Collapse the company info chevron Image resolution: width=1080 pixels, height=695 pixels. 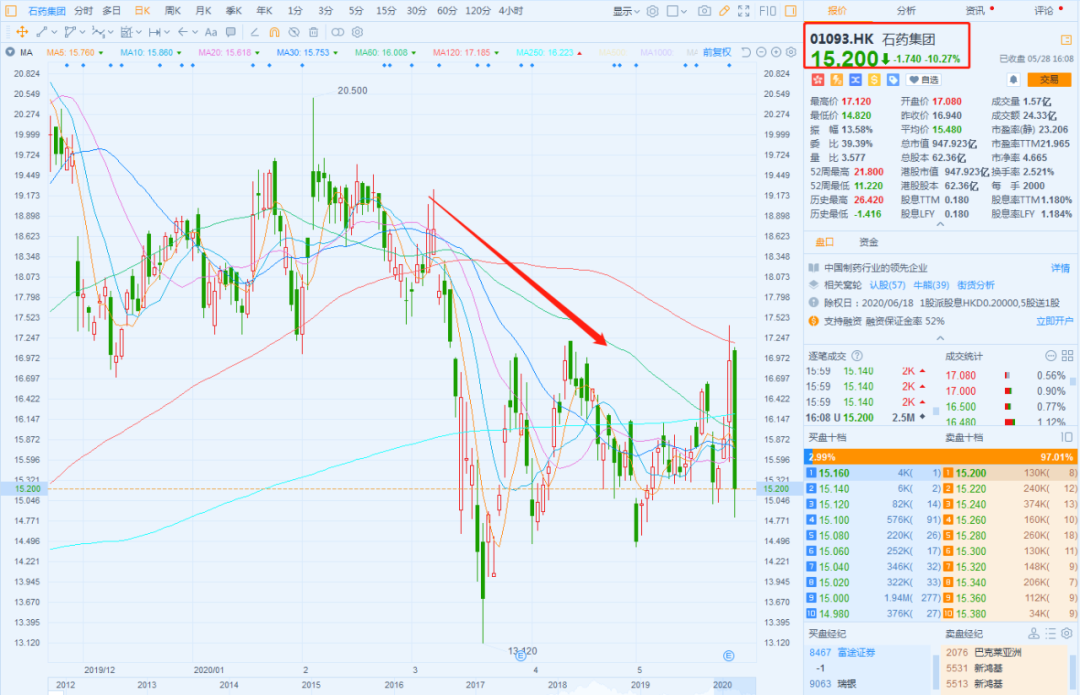(x=940, y=338)
